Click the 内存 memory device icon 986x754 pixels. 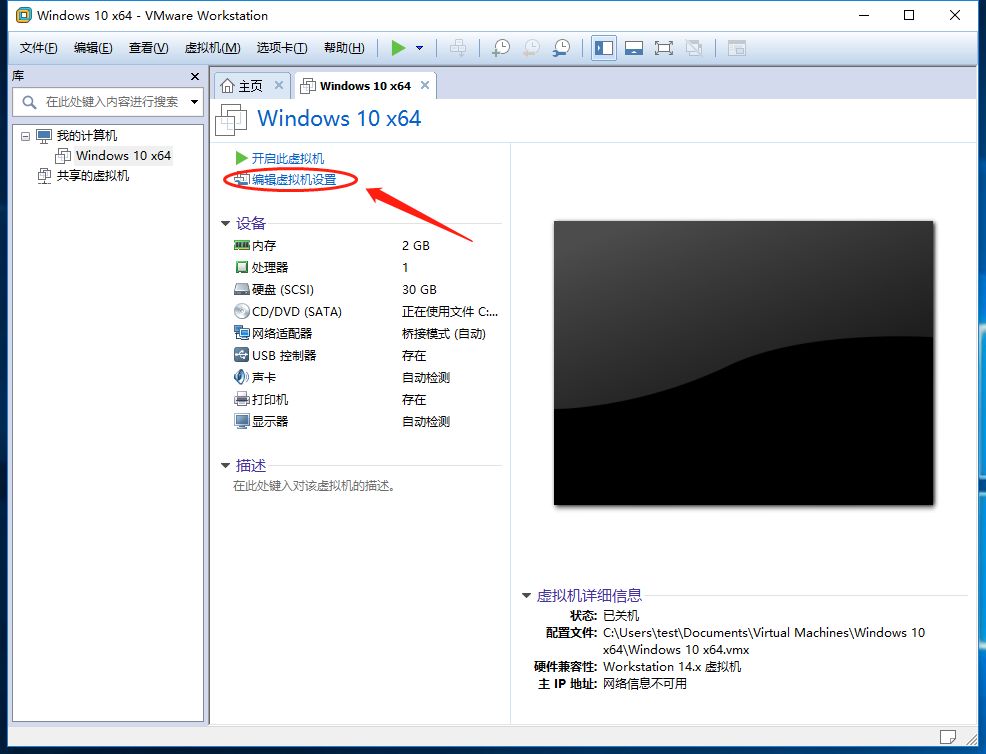coord(241,245)
